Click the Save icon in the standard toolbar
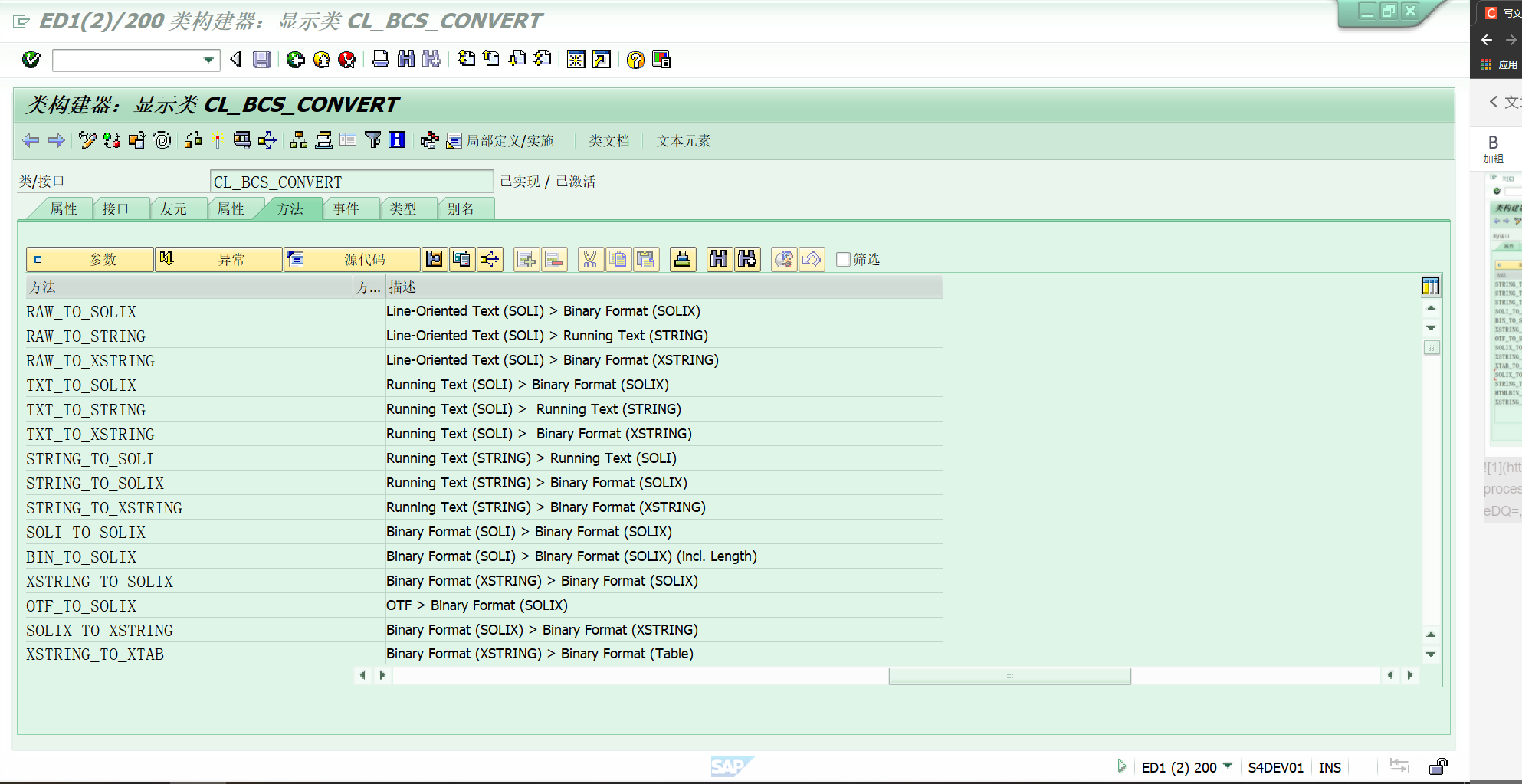Image resolution: width=1522 pixels, height=784 pixels. point(261,60)
